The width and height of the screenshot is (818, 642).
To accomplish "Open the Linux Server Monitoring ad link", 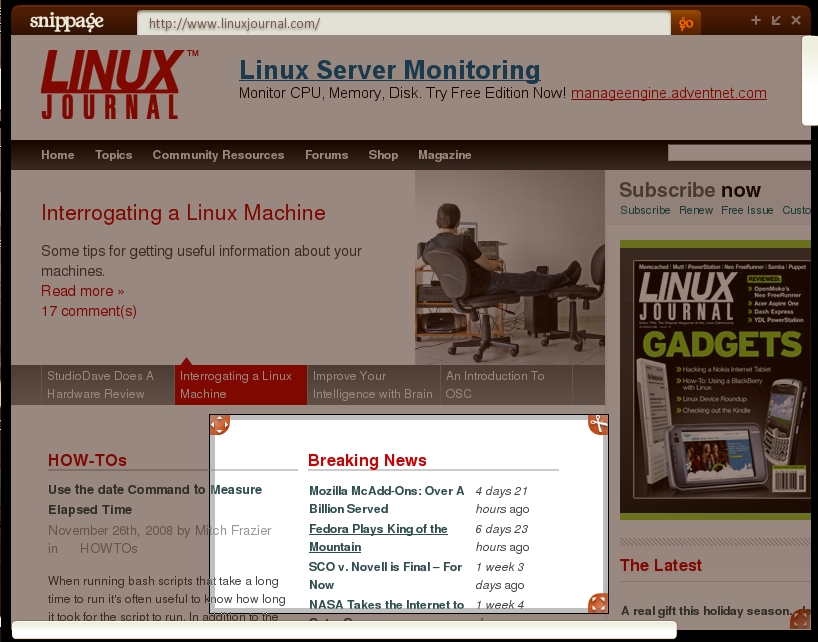I will 389,70.
